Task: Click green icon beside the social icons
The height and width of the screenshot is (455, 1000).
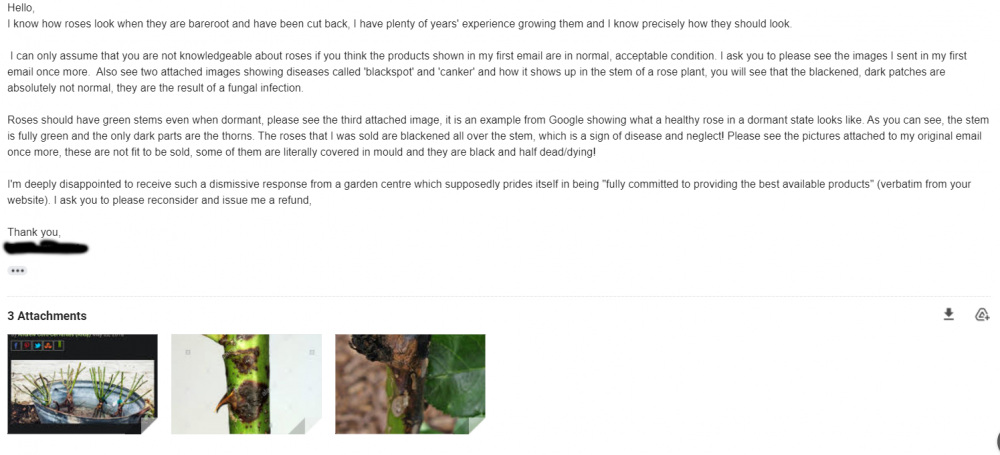Action: 59,346
